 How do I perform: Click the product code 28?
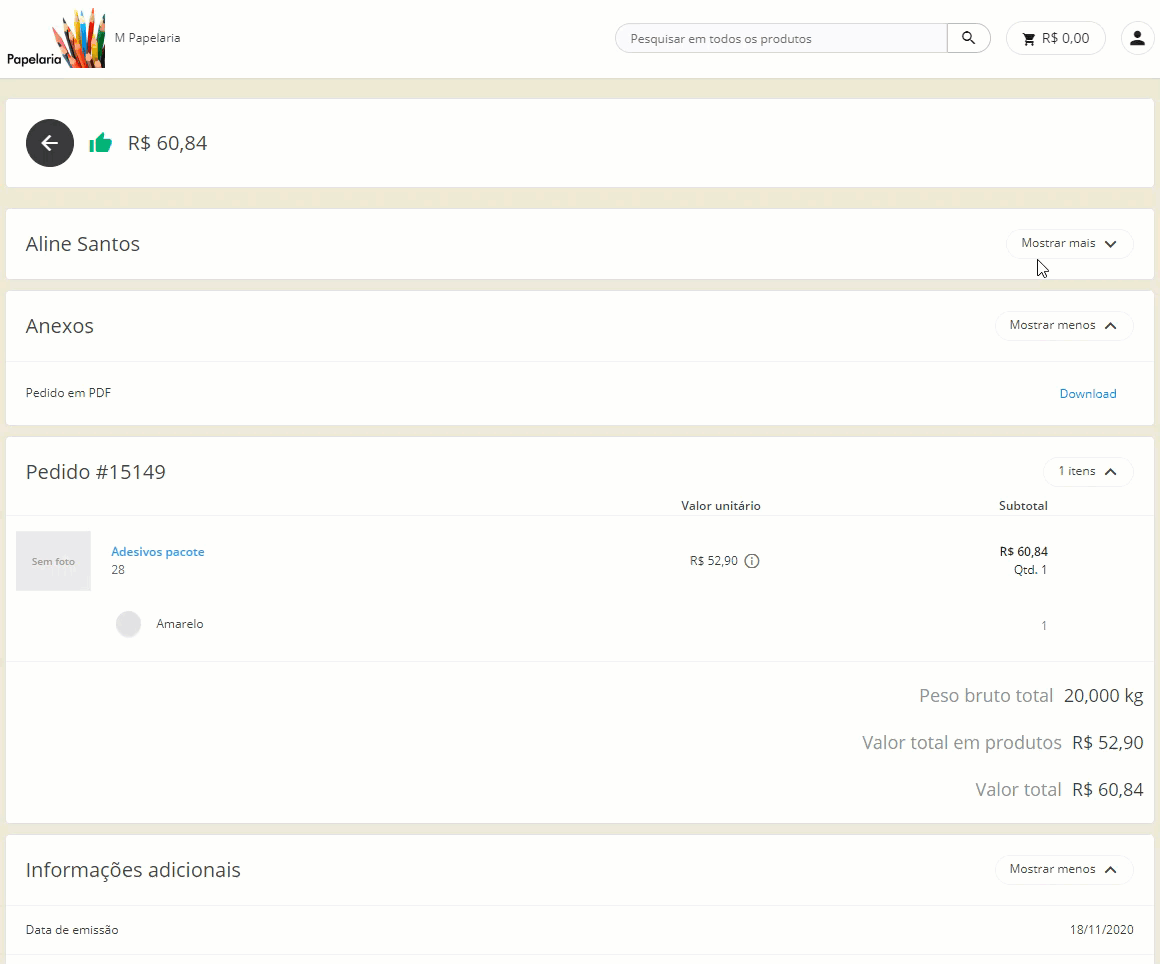point(118,570)
